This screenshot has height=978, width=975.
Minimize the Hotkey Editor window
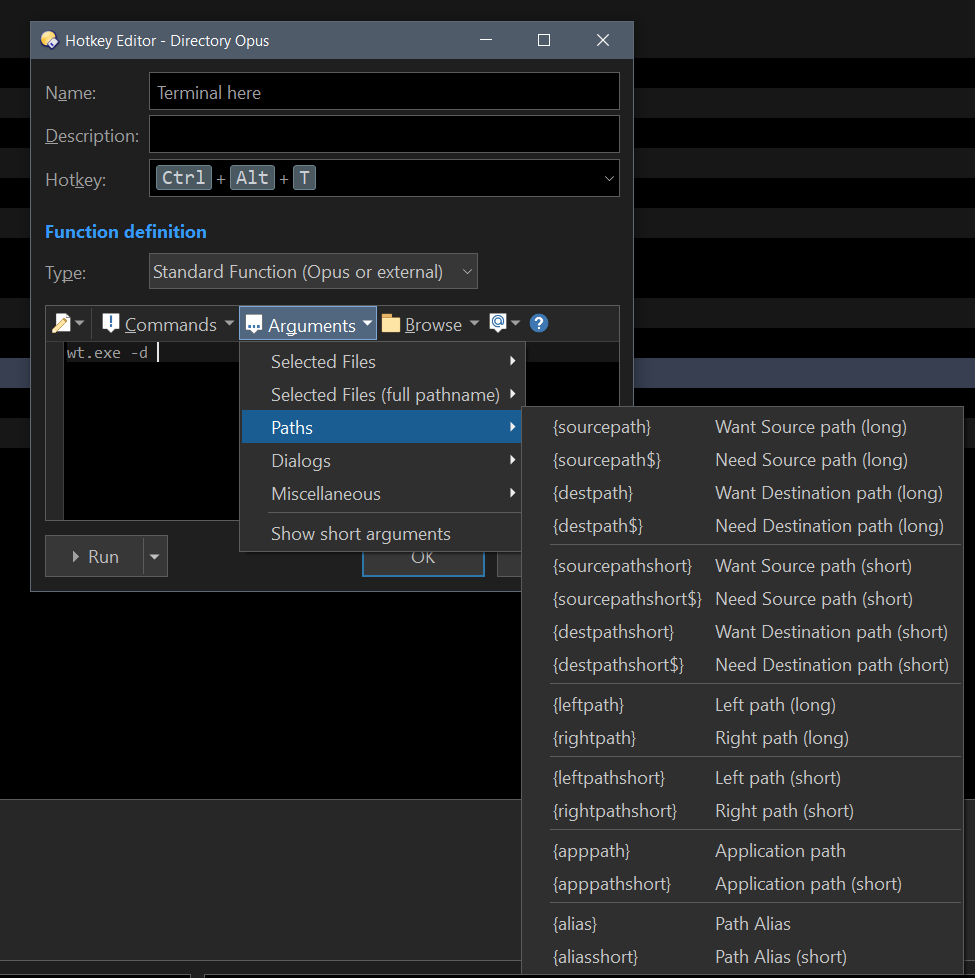tap(486, 40)
